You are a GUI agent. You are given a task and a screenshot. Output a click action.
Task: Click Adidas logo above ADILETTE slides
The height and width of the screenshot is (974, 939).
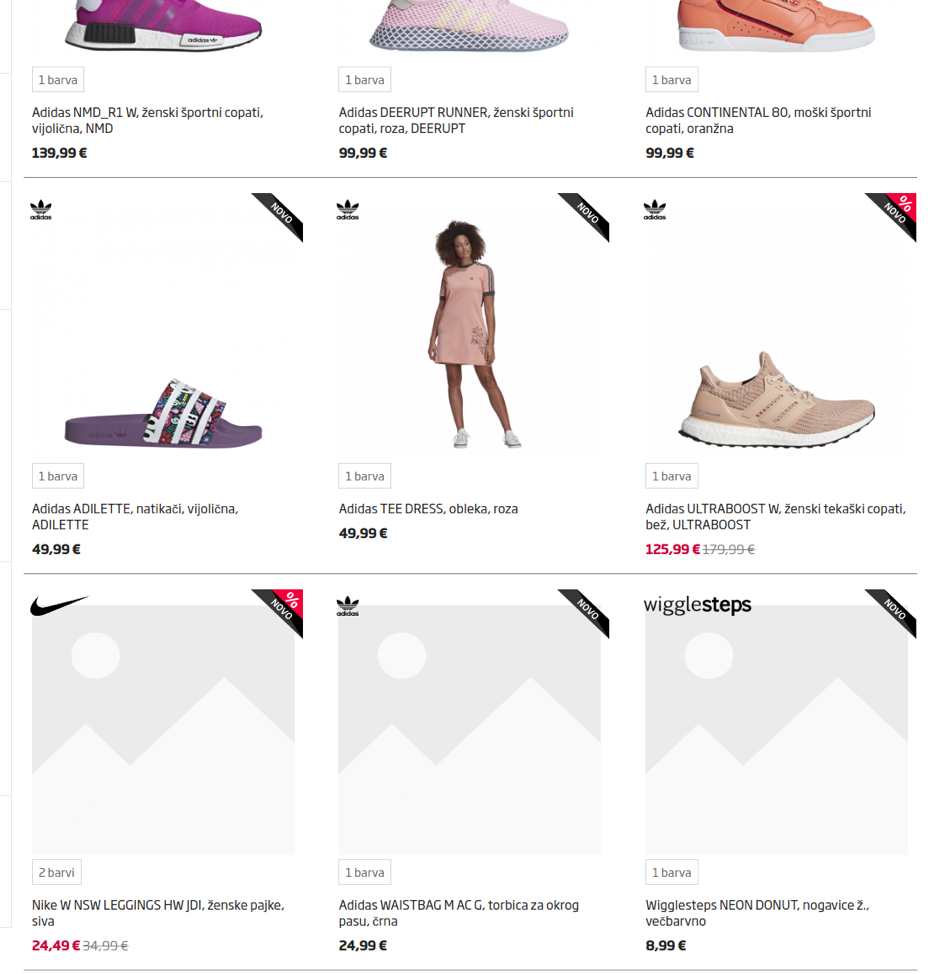41,210
